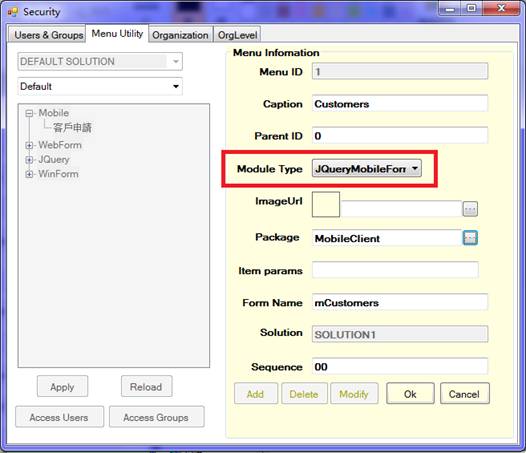This screenshot has width=526, height=453.
Task: Expand the WebForm tree node
Action: [29, 145]
